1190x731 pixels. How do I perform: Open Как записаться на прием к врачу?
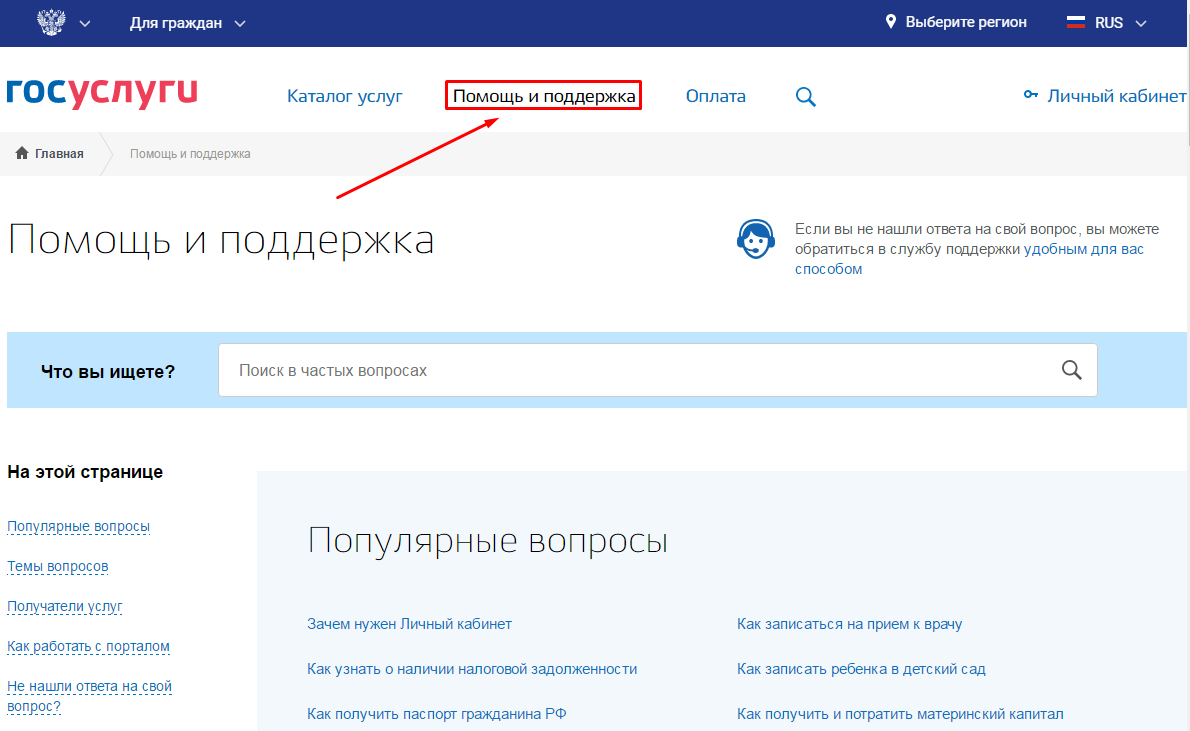pos(849,624)
